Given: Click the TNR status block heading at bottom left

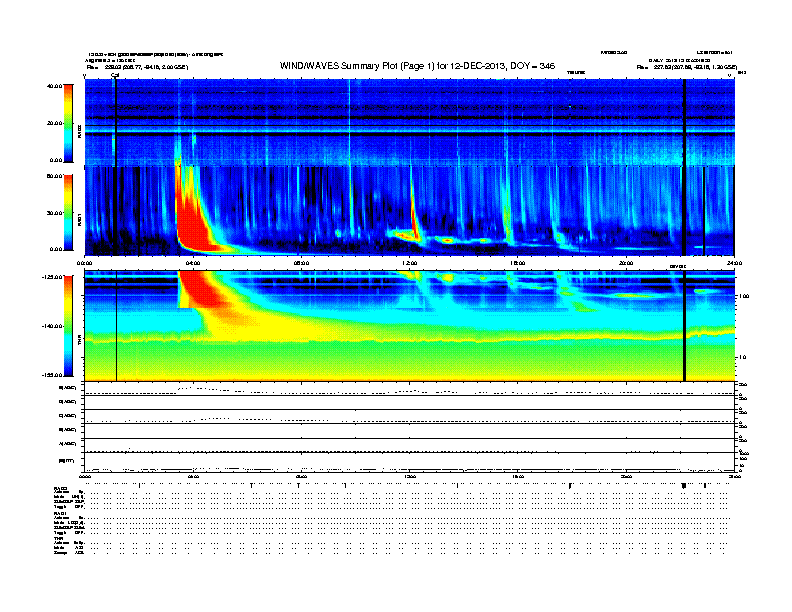Looking at the screenshot, I should tap(58, 538).
